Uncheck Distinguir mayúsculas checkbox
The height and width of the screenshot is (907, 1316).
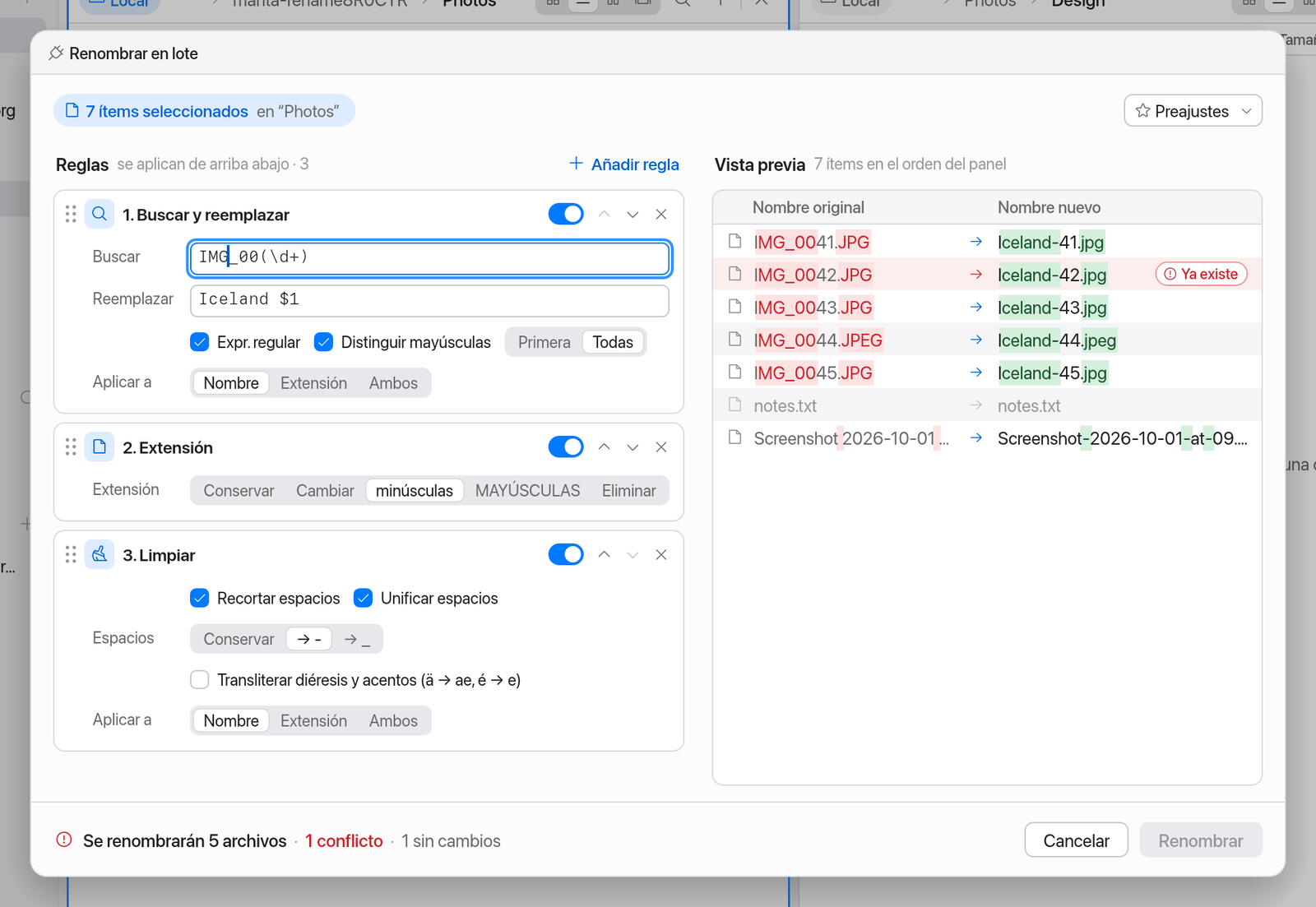point(324,342)
